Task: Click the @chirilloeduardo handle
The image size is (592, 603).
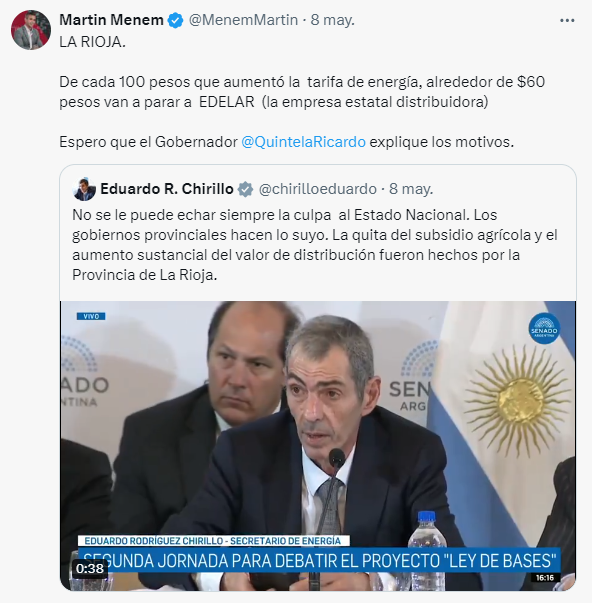Action: click(x=318, y=189)
